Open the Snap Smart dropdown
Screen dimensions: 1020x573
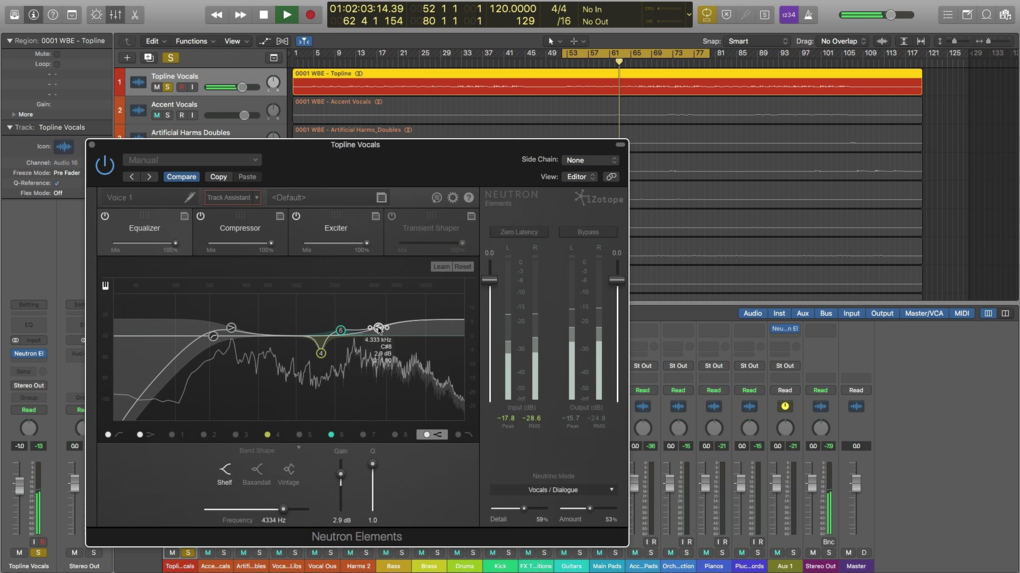(x=757, y=41)
